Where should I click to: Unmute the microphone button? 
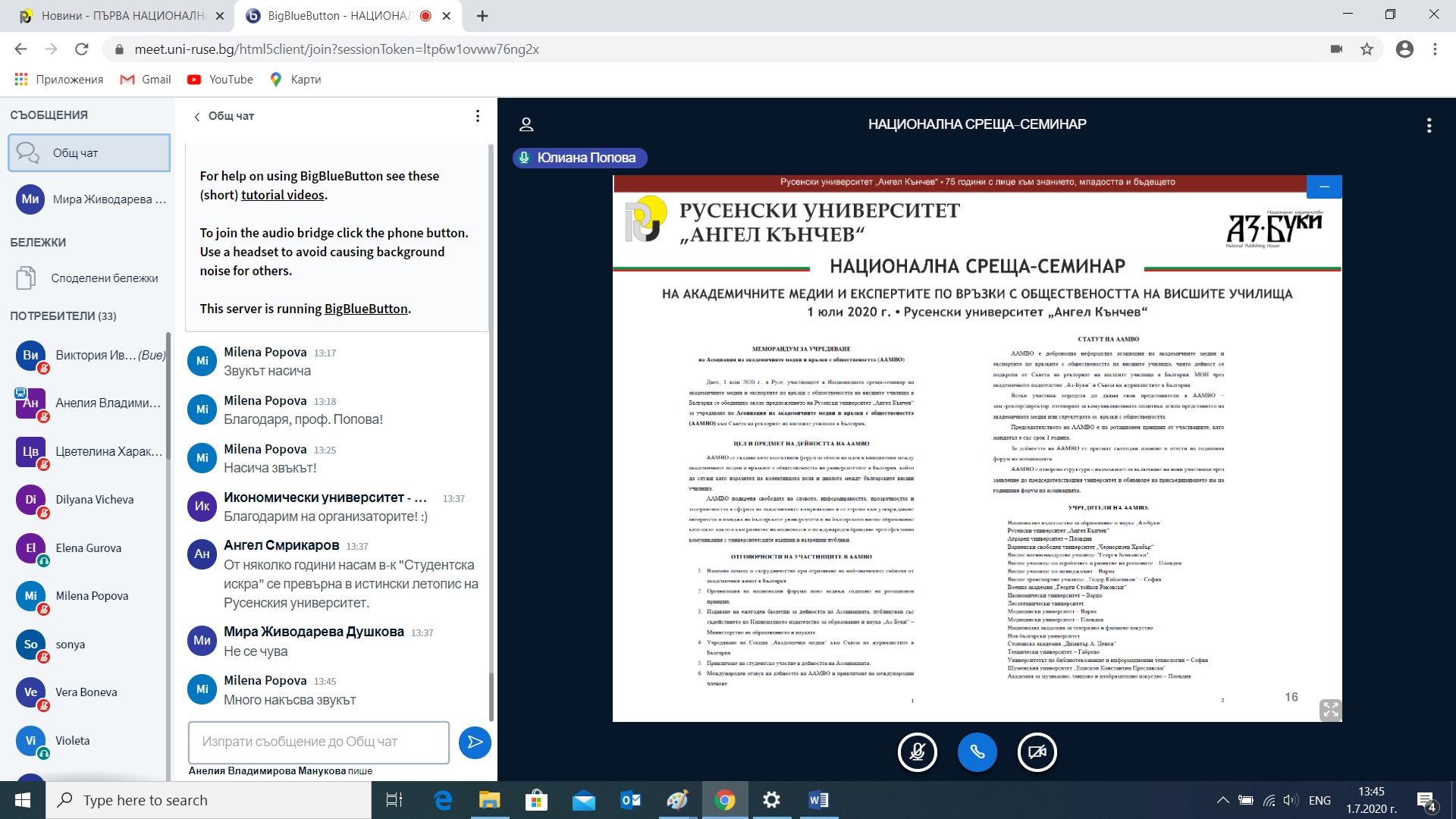click(918, 752)
